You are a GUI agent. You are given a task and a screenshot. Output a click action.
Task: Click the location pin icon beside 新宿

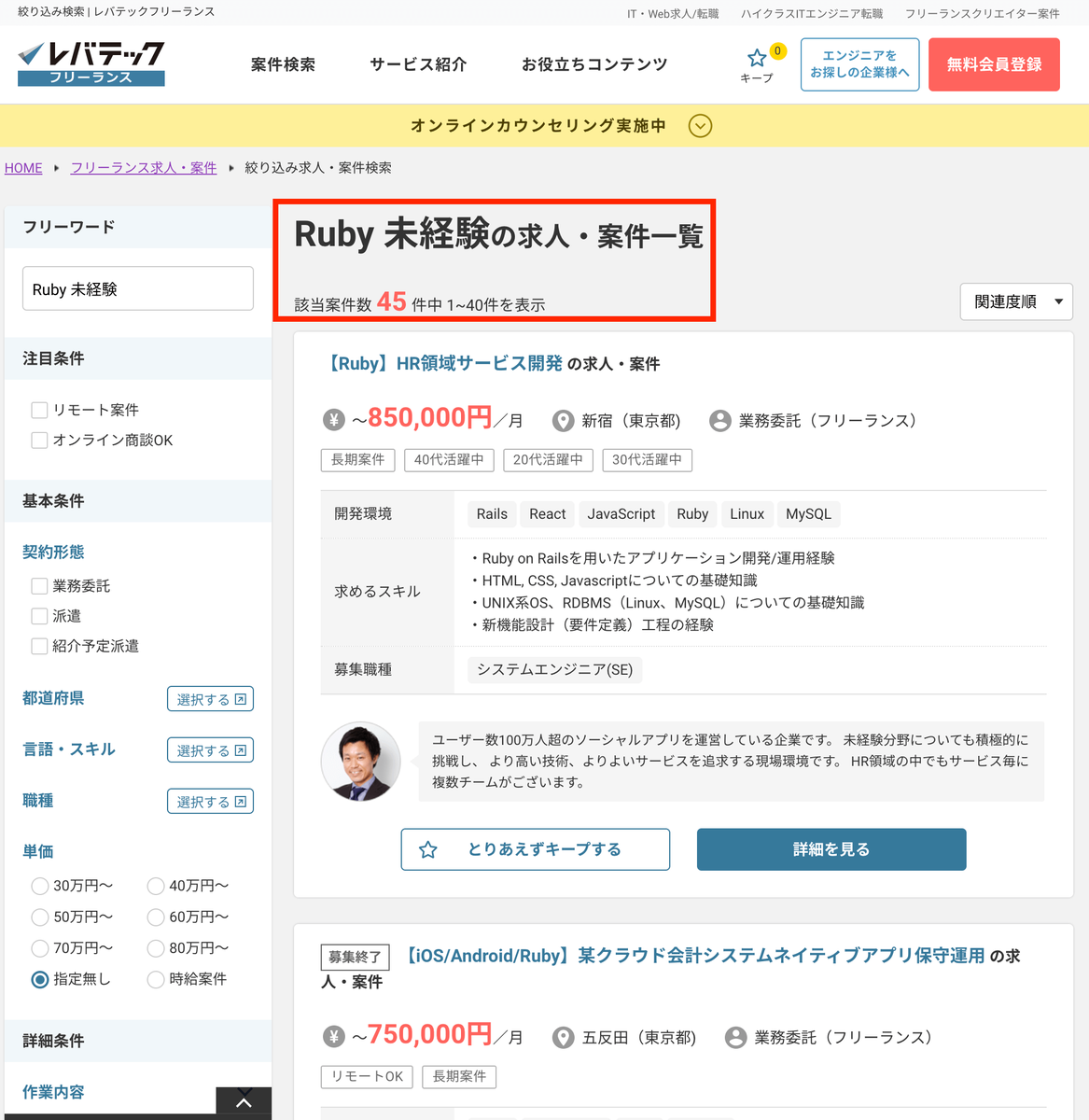(x=563, y=421)
